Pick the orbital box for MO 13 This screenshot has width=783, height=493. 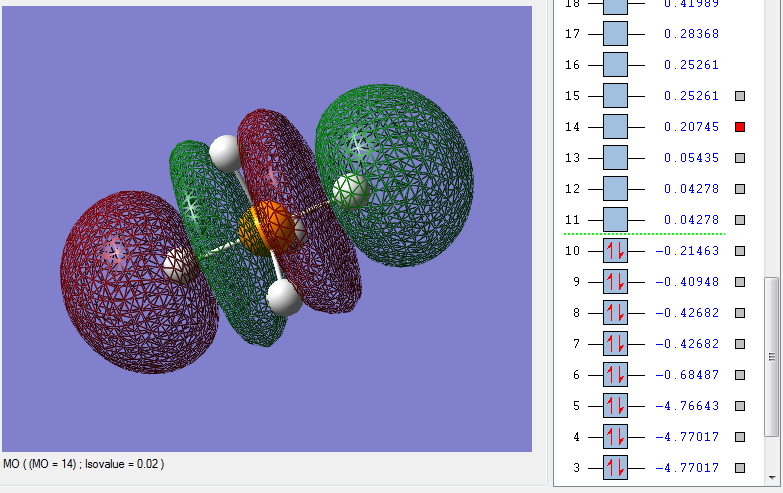click(x=615, y=158)
